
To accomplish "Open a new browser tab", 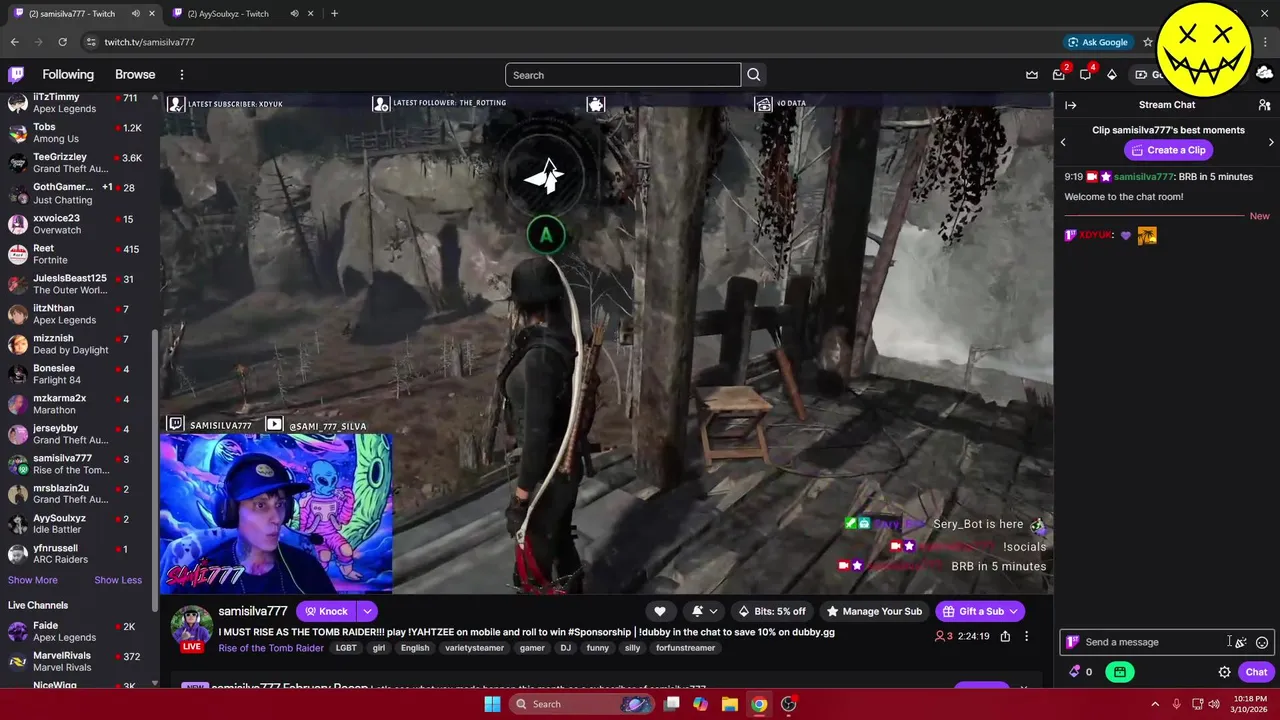I will point(334,13).
